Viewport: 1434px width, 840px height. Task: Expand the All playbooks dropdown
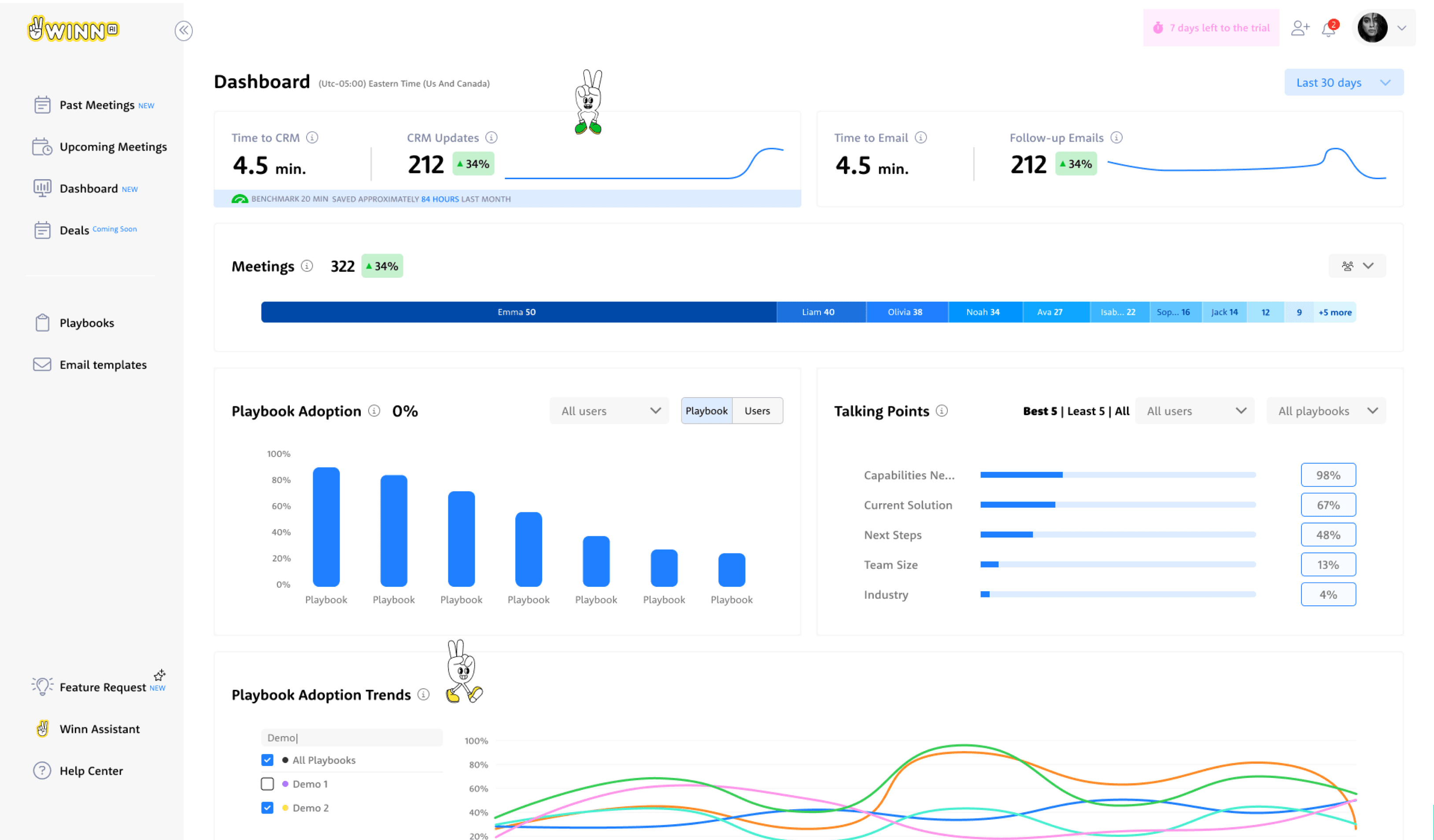coord(1325,411)
